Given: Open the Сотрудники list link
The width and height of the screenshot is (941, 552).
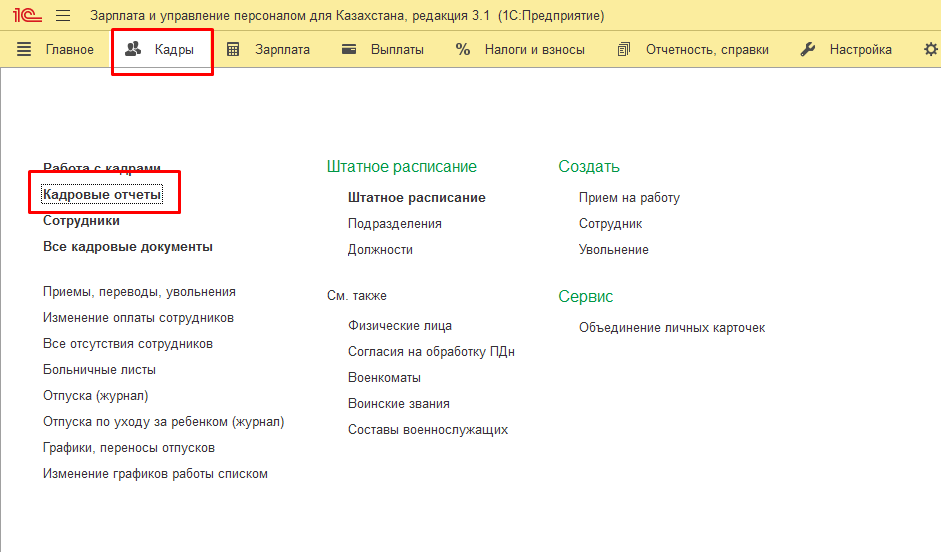Looking at the screenshot, I should click(81, 221).
